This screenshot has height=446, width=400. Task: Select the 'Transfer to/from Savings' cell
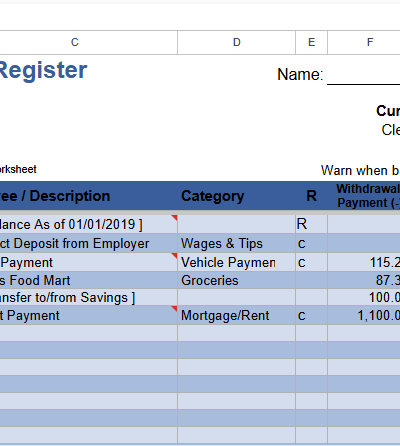point(88,297)
